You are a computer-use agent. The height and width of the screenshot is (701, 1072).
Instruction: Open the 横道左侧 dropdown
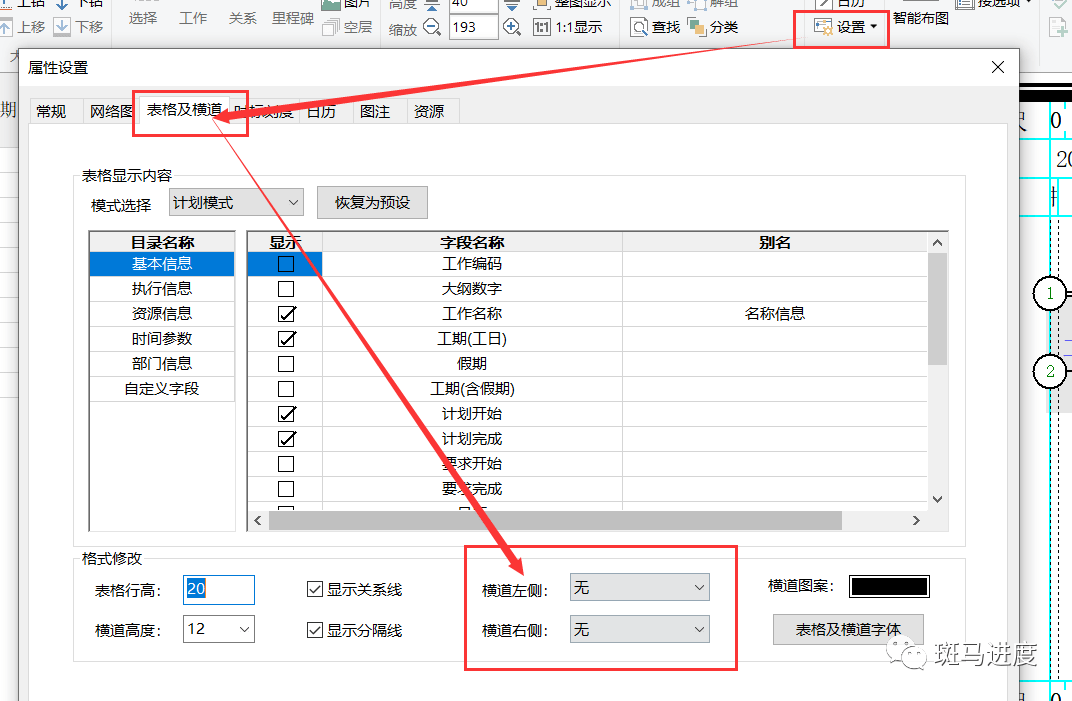coord(640,587)
